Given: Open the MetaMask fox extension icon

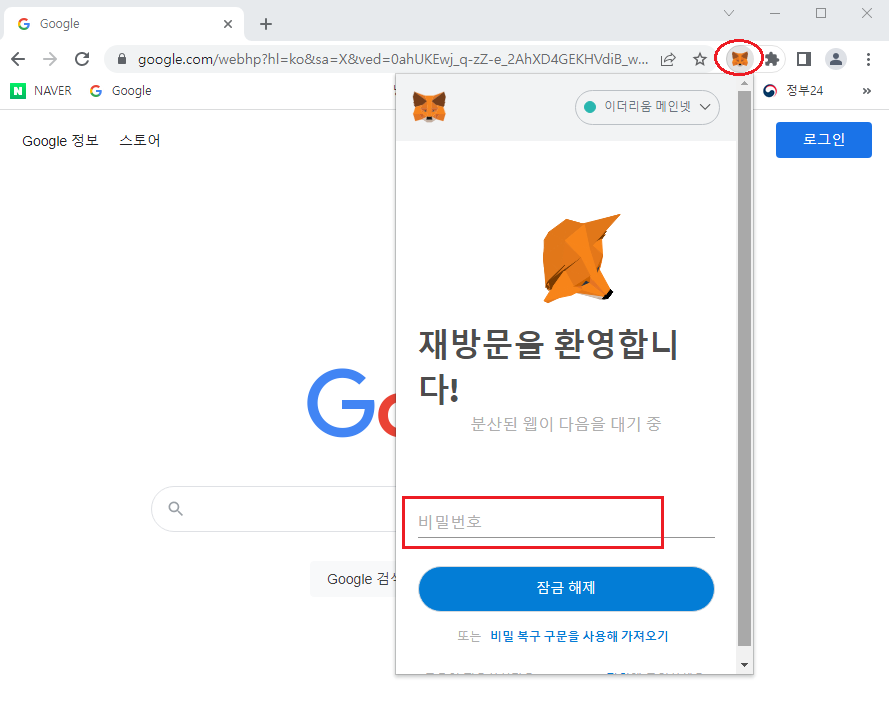Looking at the screenshot, I should [x=739, y=58].
